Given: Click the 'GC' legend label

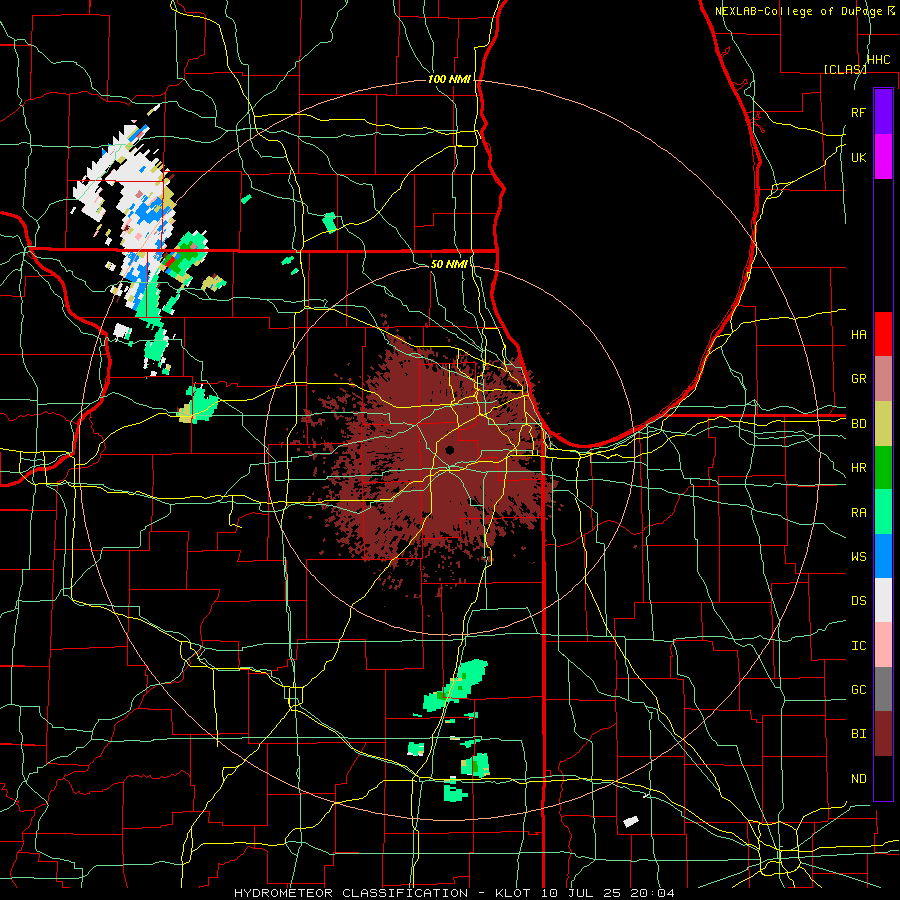Looking at the screenshot, I should 858,690.
